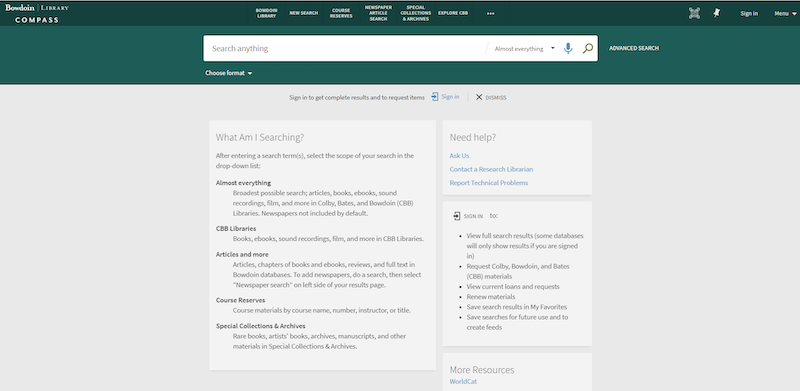
Task: Open the Ask Us help link
Action: point(459,156)
